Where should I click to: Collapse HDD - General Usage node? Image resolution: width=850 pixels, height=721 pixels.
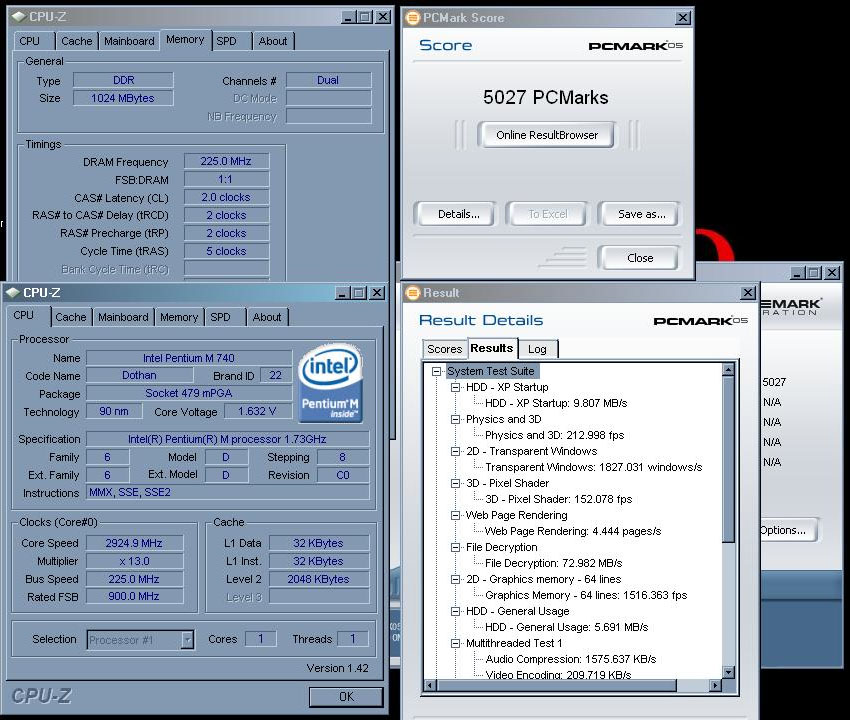455,611
